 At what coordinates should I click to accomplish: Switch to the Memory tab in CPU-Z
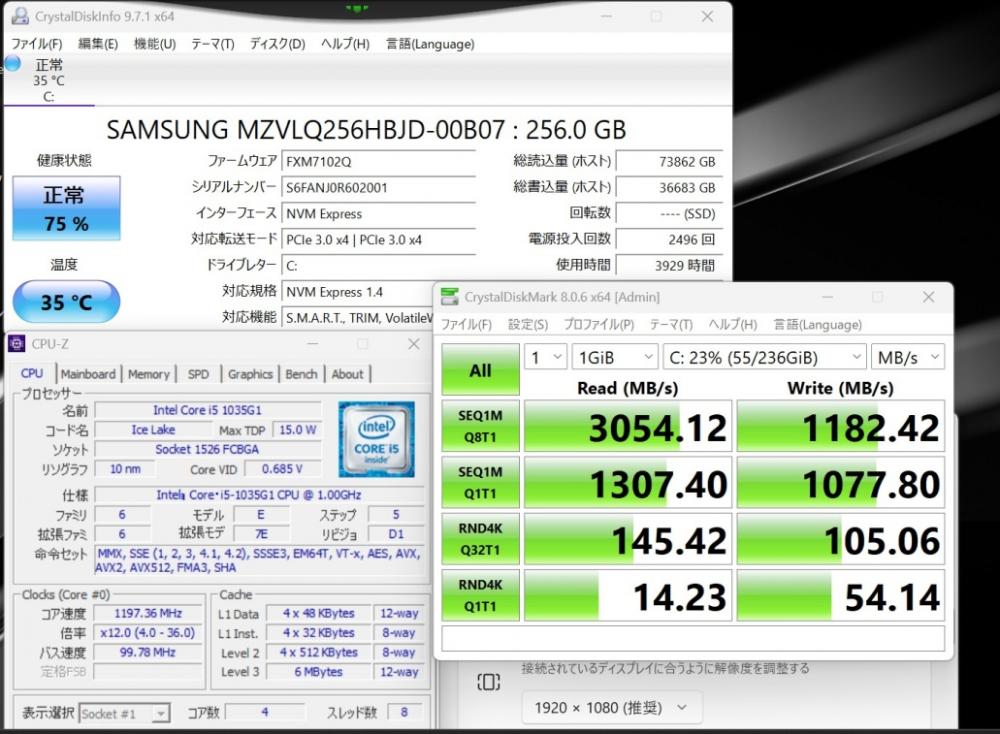click(149, 374)
